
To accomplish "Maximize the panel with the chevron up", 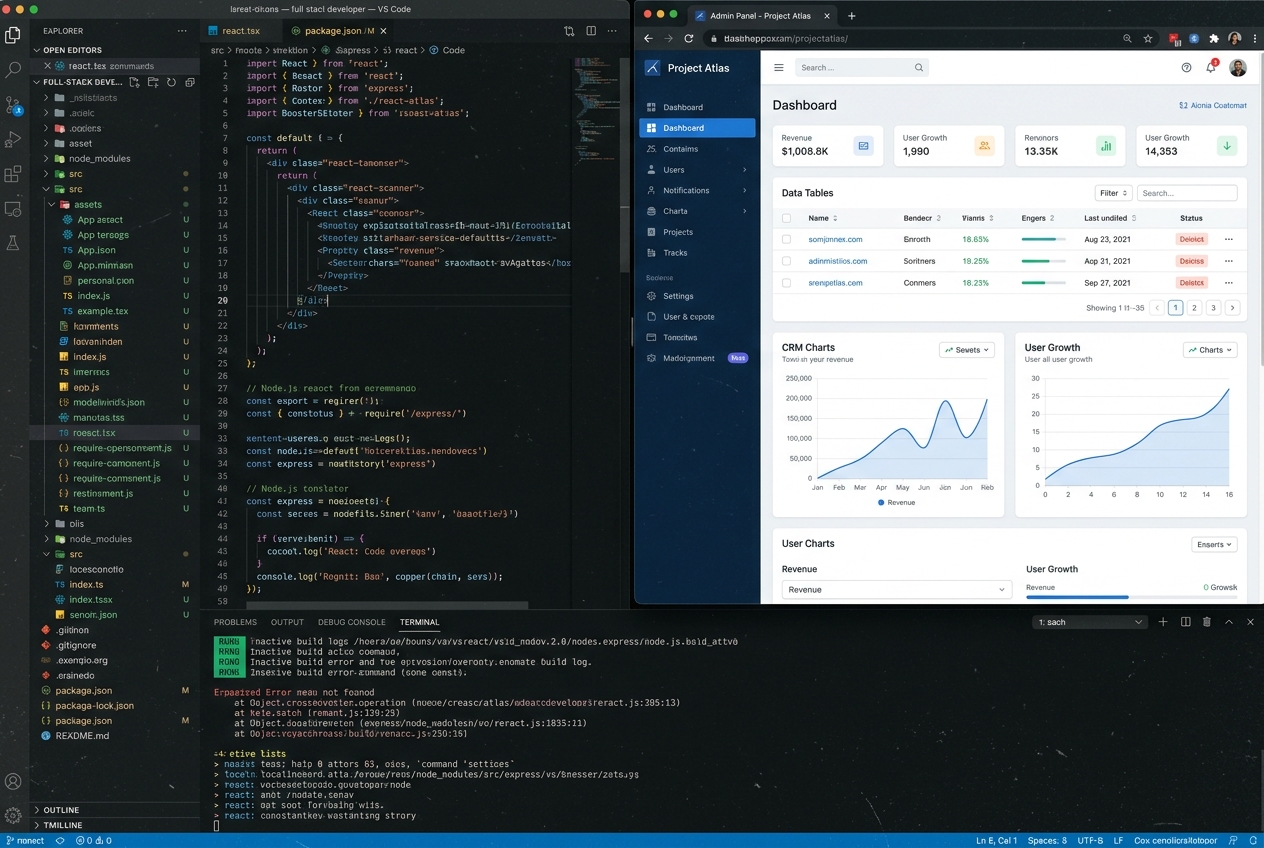I will click(x=1229, y=622).
